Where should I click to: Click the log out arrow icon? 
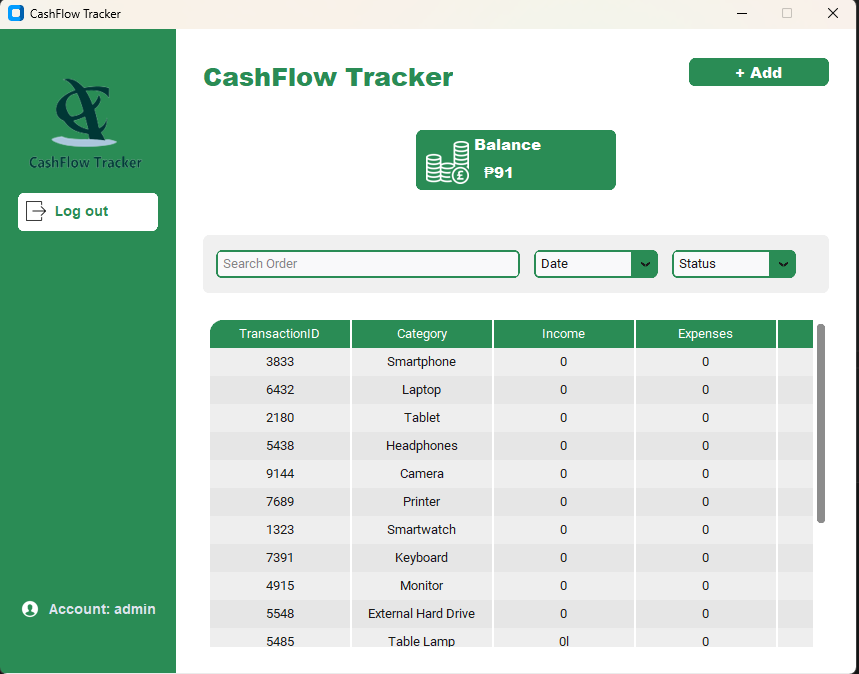tap(36, 211)
